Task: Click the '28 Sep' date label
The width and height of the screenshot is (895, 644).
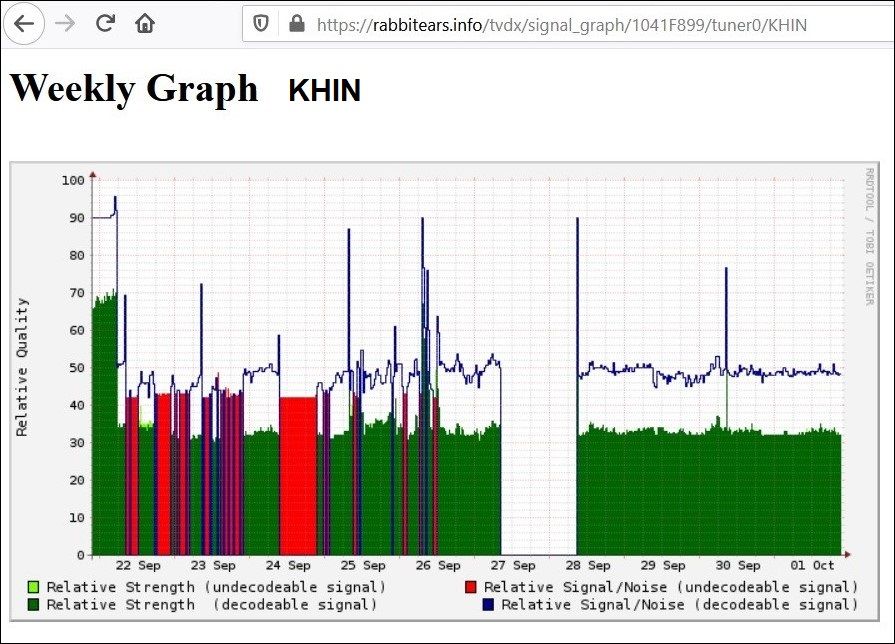Action: (x=588, y=565)
